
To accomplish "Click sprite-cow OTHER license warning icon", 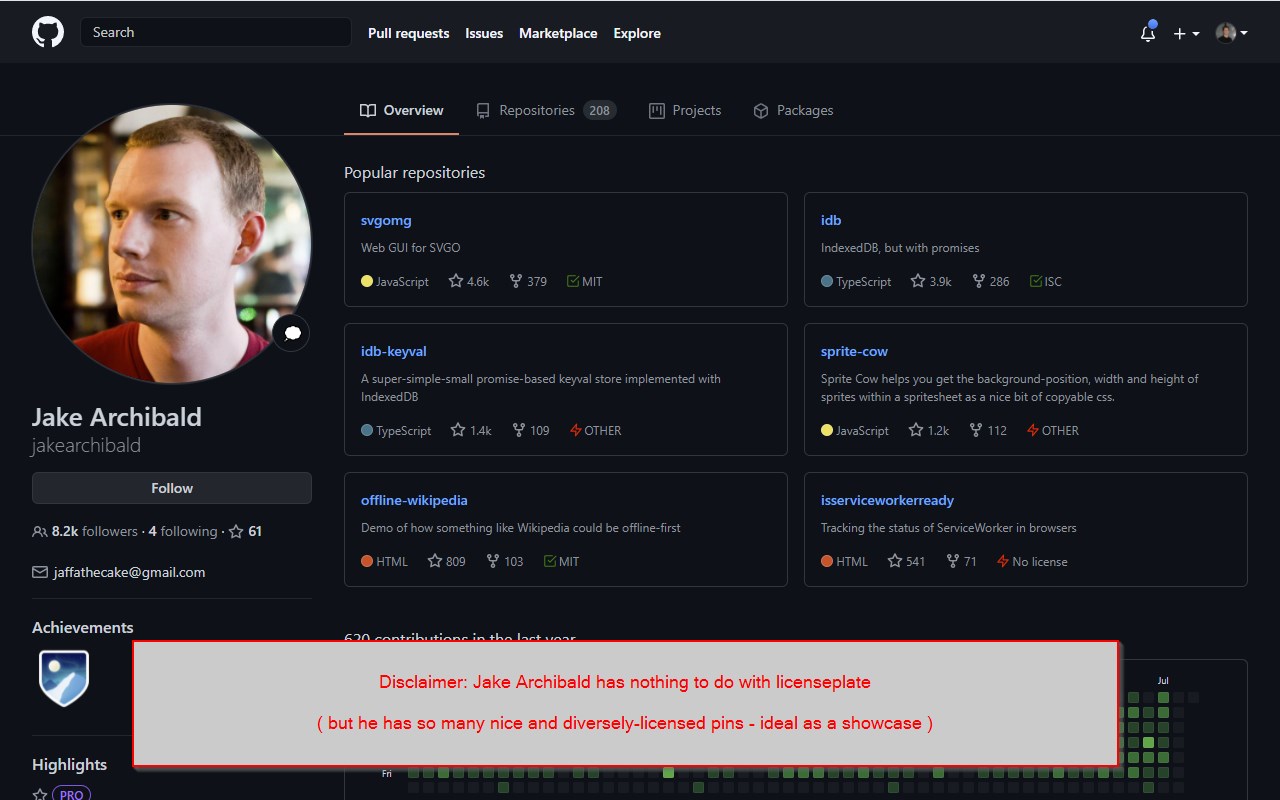I will point(1033,430).
